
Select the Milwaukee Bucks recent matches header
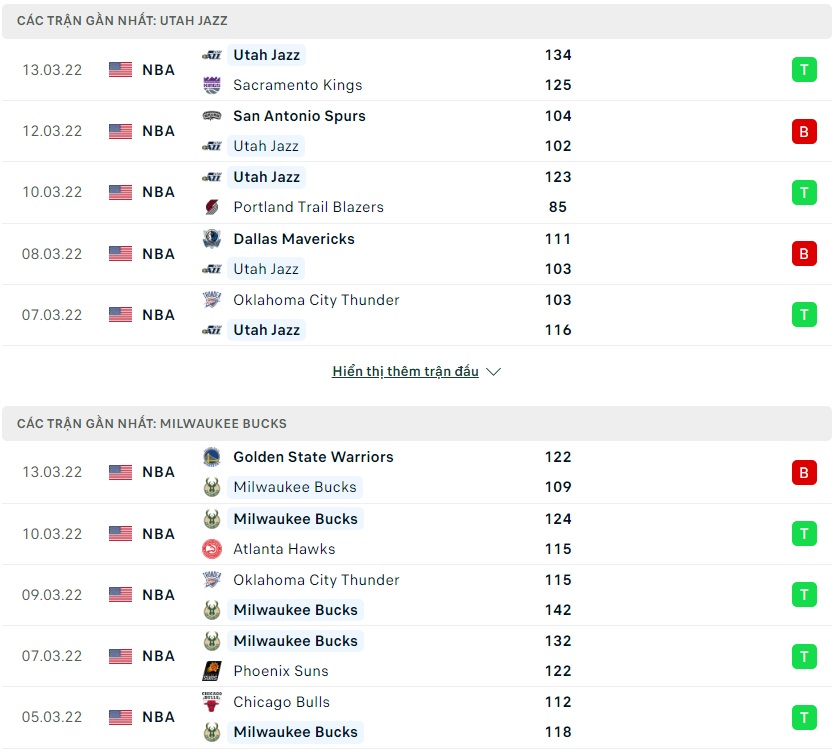[151, 423]
